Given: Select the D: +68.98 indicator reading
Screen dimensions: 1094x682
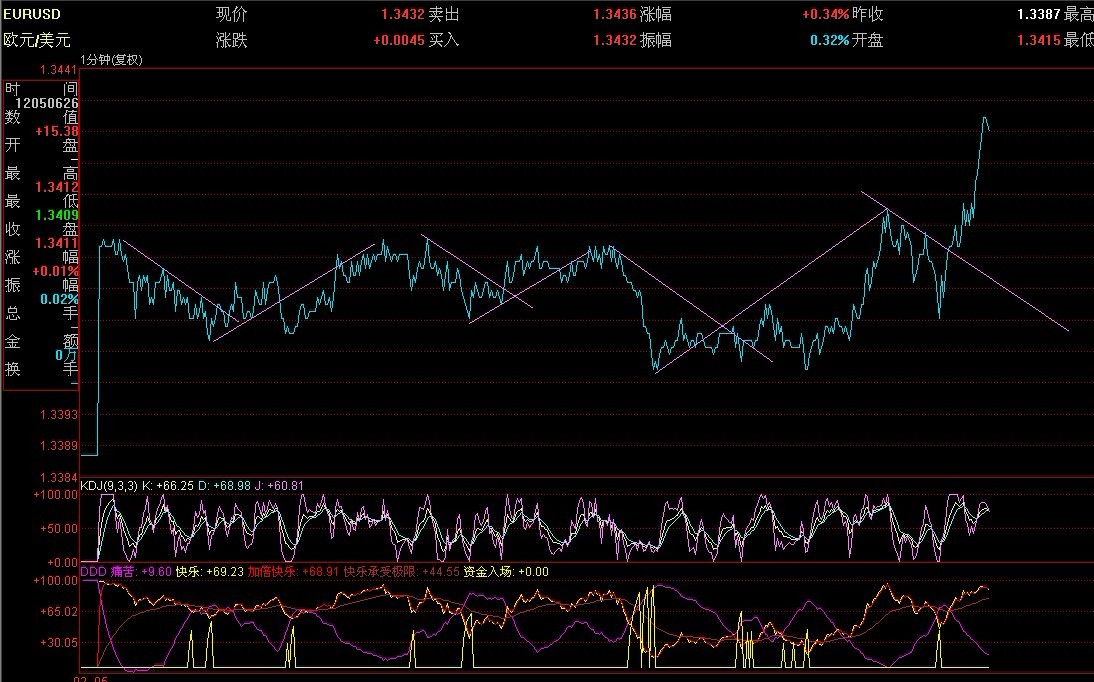Looking at the screenshot, I should pos(224,486).
